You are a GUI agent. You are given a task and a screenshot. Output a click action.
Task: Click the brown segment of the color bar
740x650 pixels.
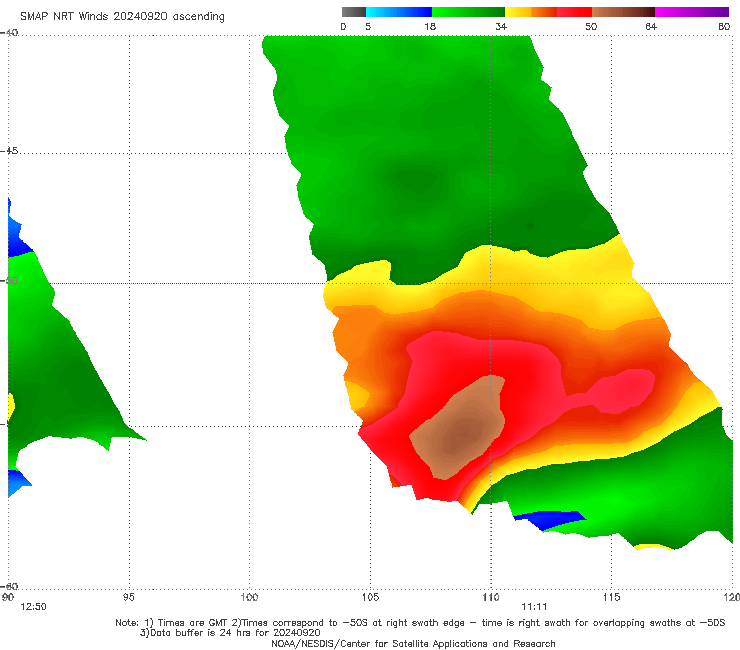click(x=623, y=12)
